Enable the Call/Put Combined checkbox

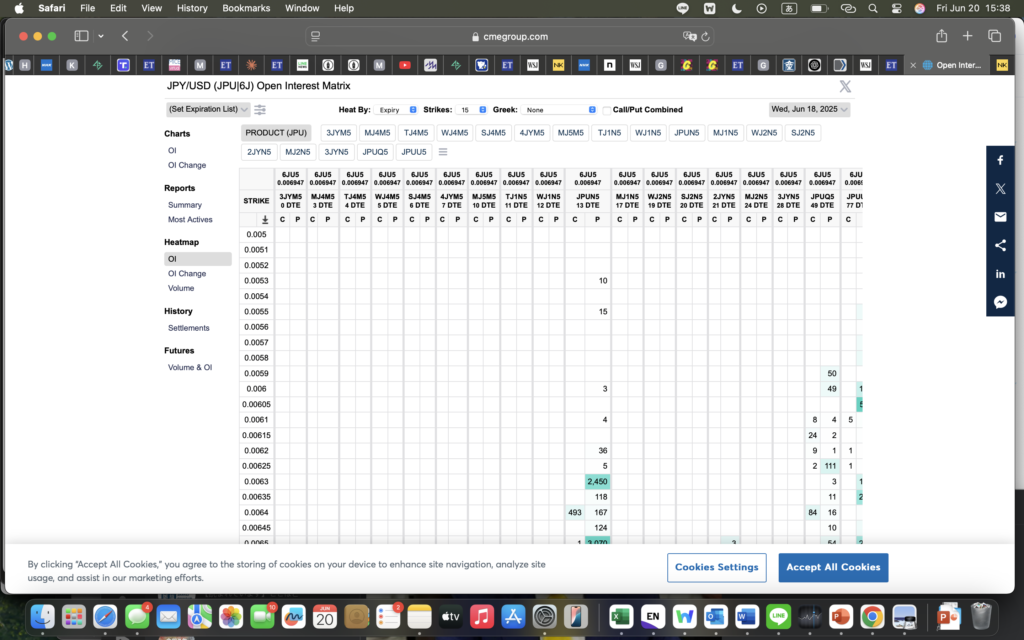click(607, 110)
